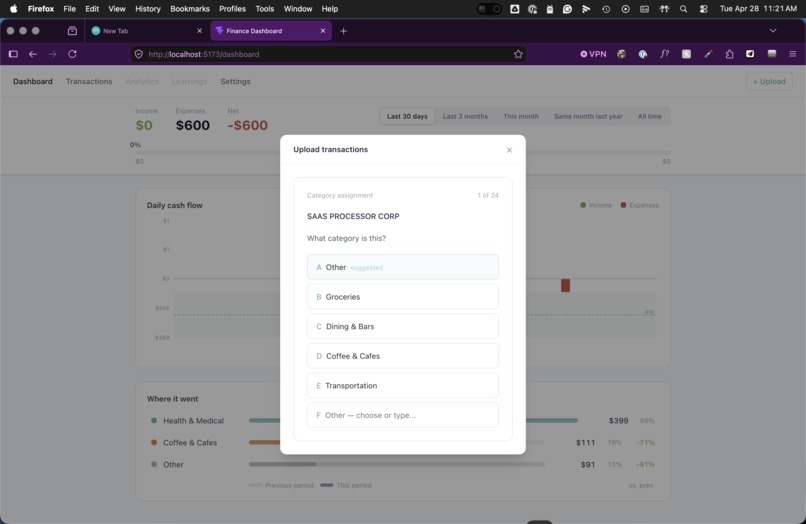
Task: Choose the Groceries category option
Action: coord(402,297)
